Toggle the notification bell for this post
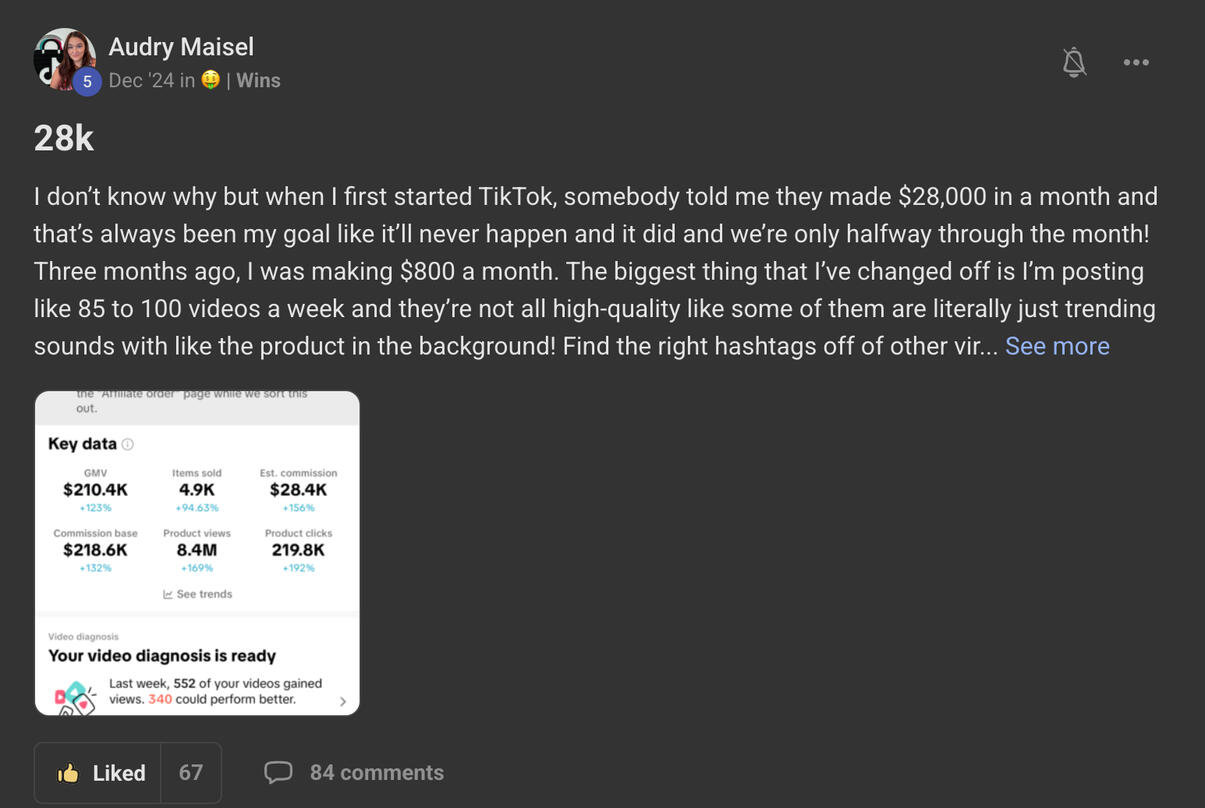The image size is (1205, 808). (1074, 62)
